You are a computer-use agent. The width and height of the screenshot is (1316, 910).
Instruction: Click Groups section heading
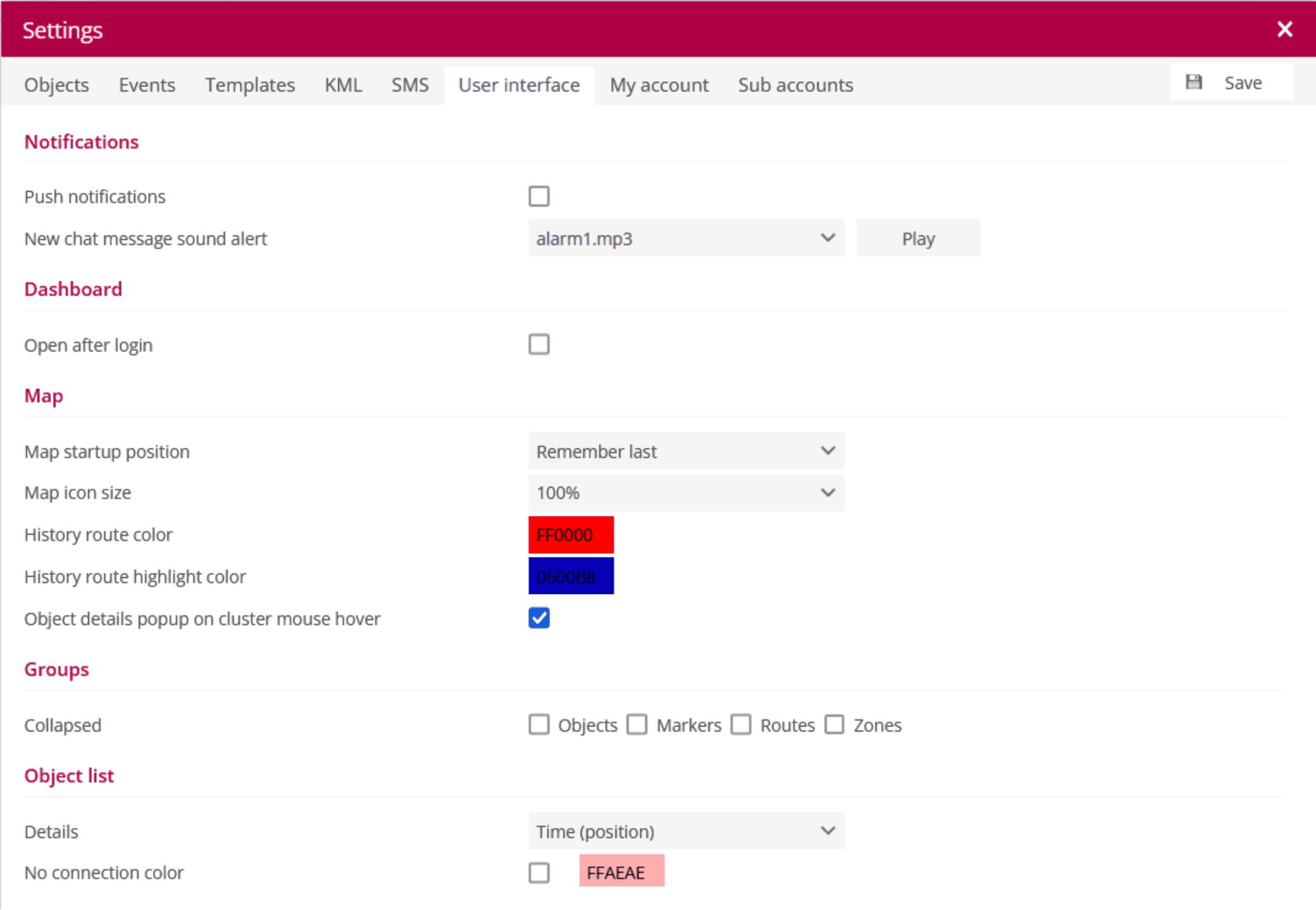tap(56, 669)
